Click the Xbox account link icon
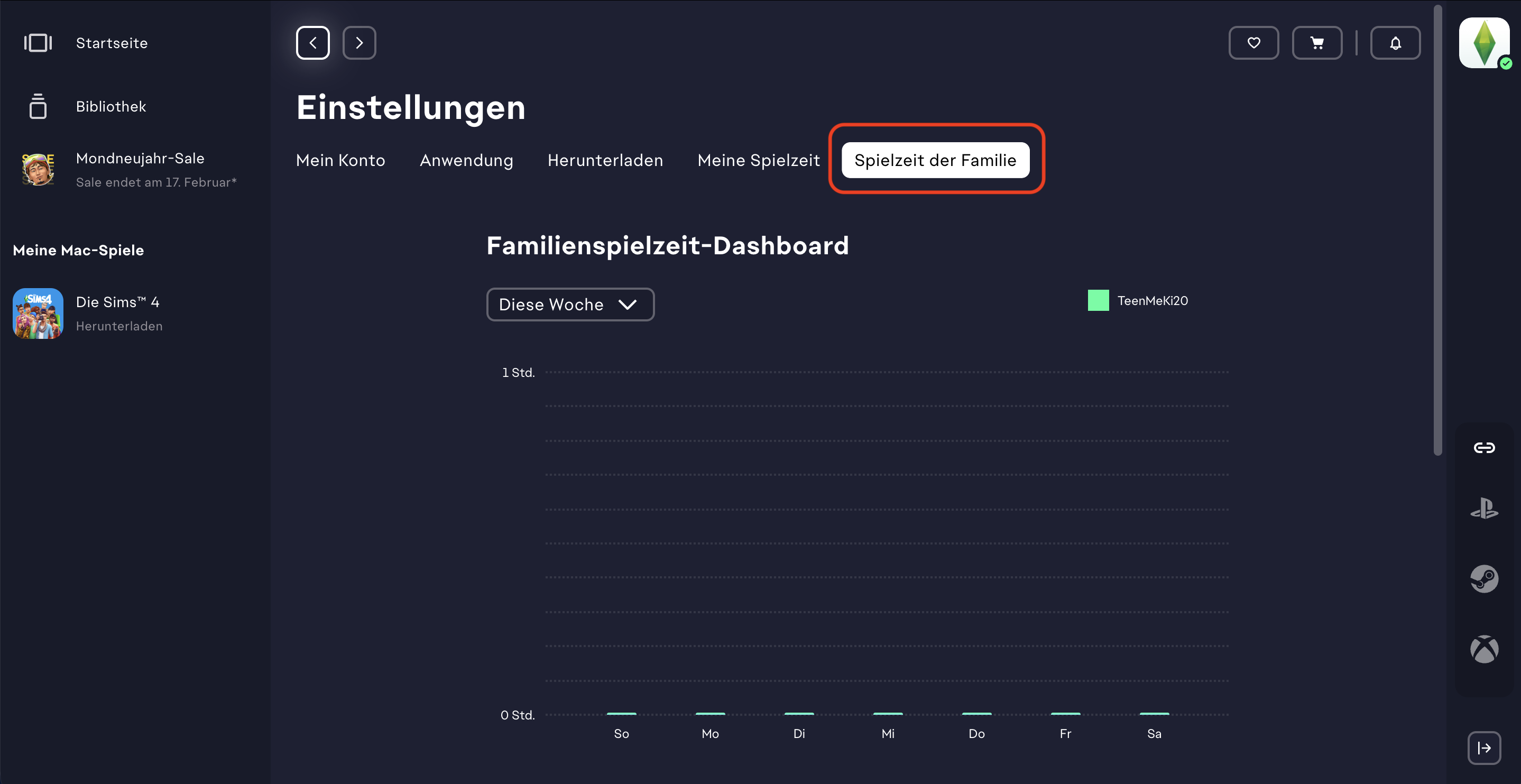This screenshot has height=784, width=1521. pos(1484,649)
